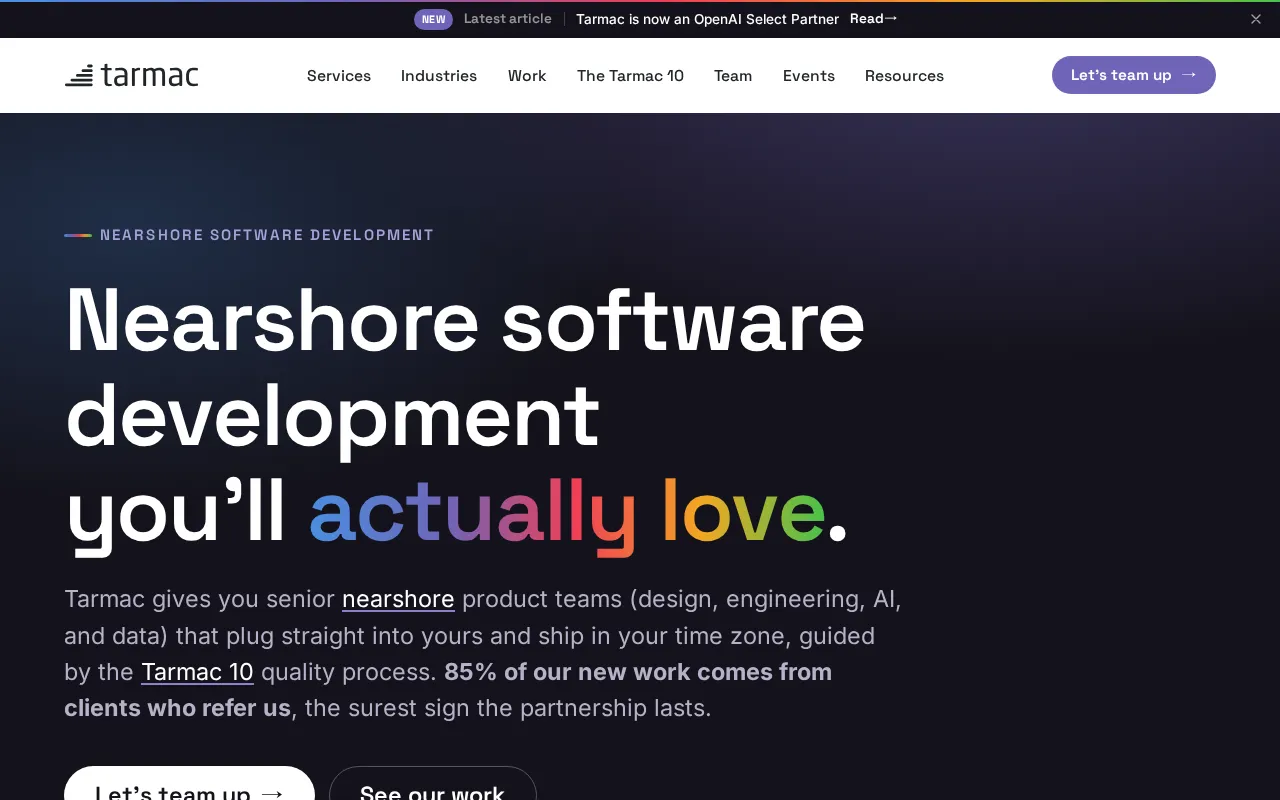This screenshot has width=1280, height=800.
Task: Go to the Work page
Action: tap(527, 76)
